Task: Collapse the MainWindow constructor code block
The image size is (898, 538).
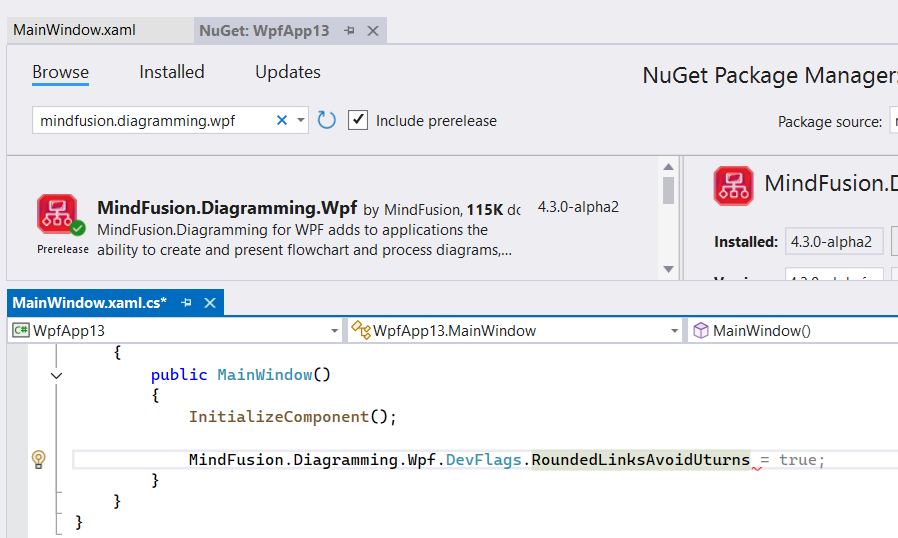Action: click(x=56, y=375)
